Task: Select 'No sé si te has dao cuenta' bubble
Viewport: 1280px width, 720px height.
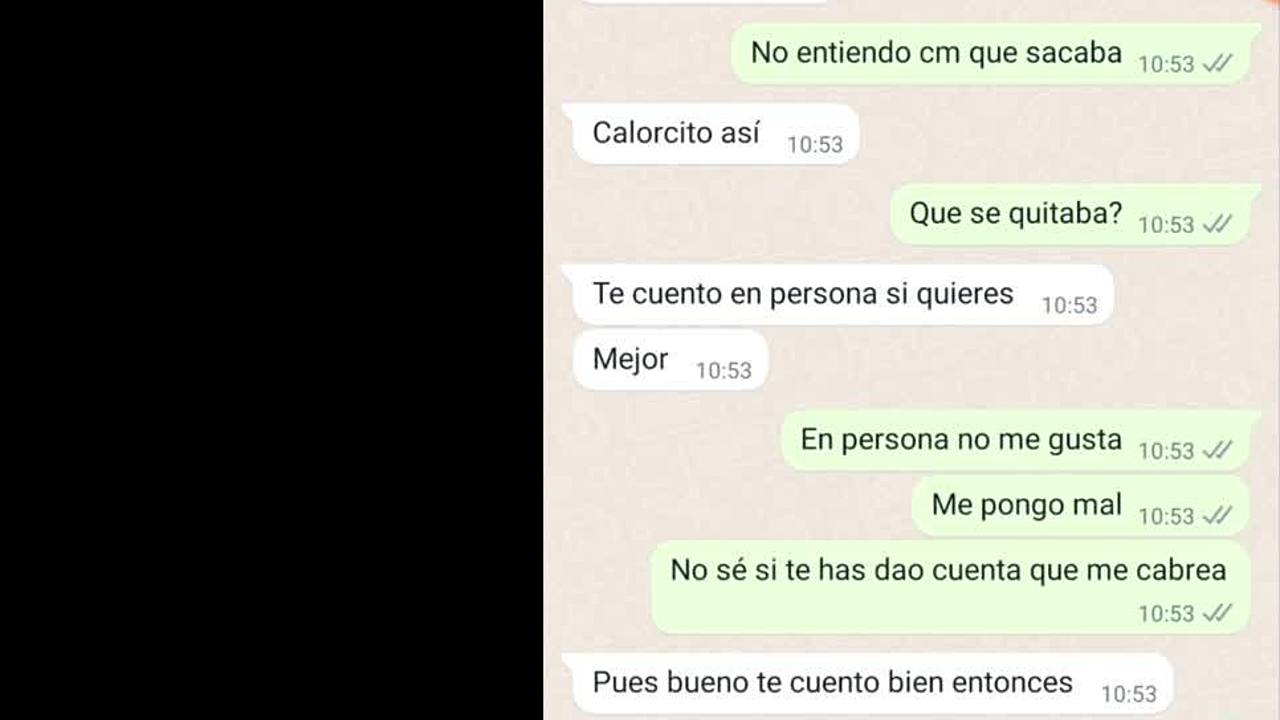Action: 951,587
